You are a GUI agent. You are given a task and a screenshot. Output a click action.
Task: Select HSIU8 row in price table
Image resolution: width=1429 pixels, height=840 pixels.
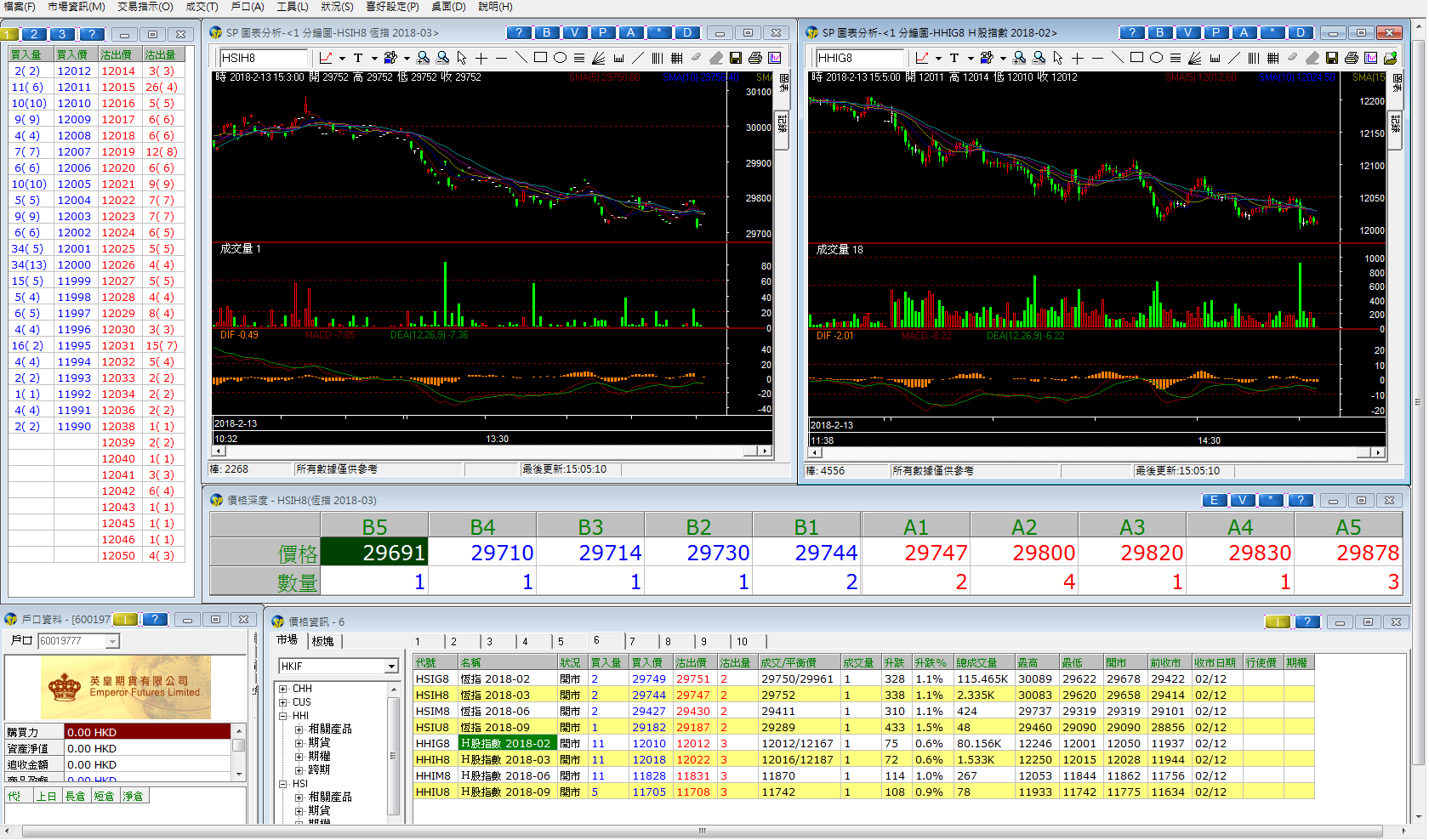(x=863, y=728)
